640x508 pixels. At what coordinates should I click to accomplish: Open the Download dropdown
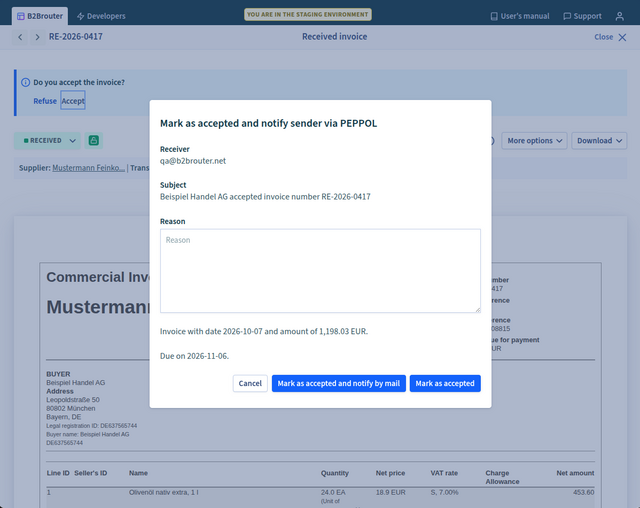[599, 140]
